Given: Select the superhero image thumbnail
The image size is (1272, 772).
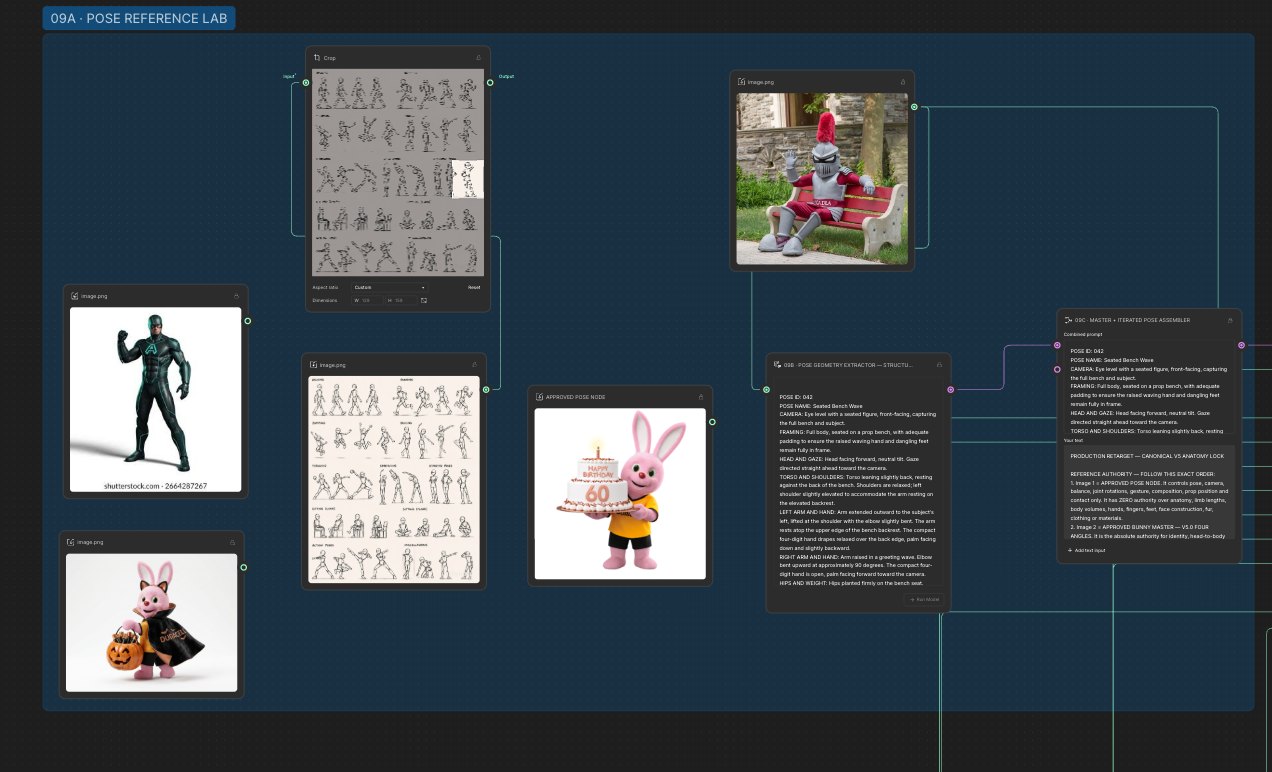Looking at the screenshot, I should click(155, 400).
